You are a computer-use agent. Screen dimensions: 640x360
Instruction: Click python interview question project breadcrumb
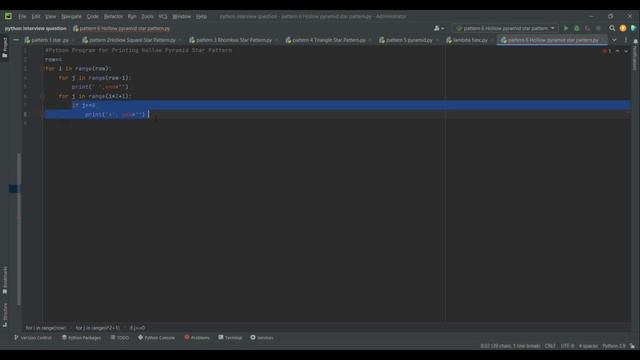tap(36, 29)
